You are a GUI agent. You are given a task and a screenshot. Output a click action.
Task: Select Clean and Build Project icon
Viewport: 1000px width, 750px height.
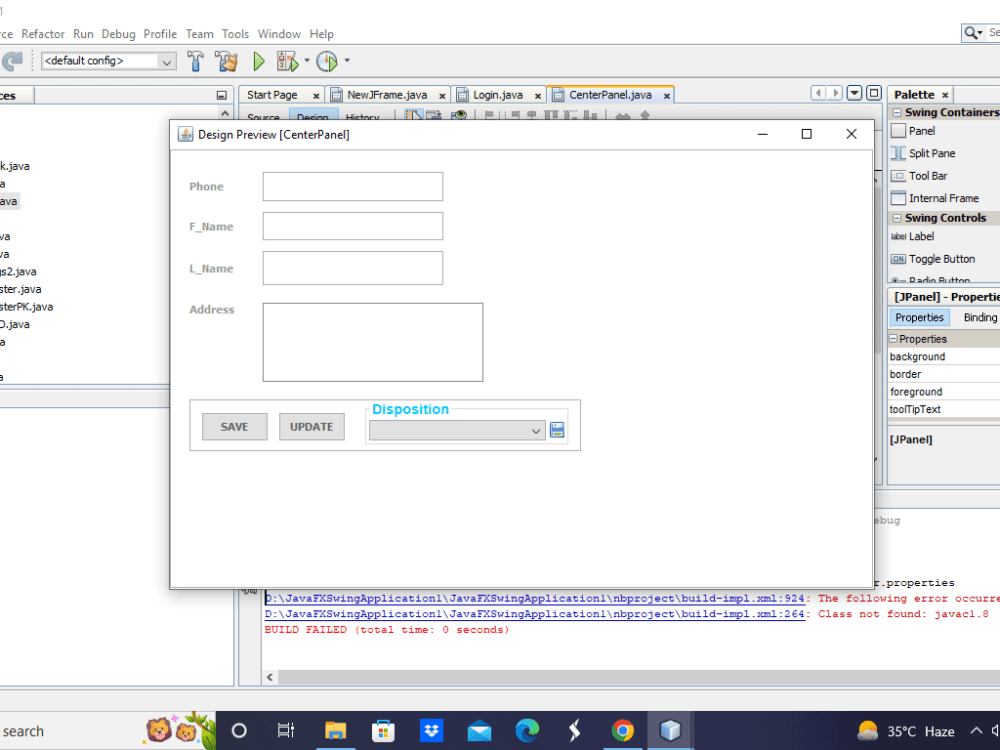226,60
